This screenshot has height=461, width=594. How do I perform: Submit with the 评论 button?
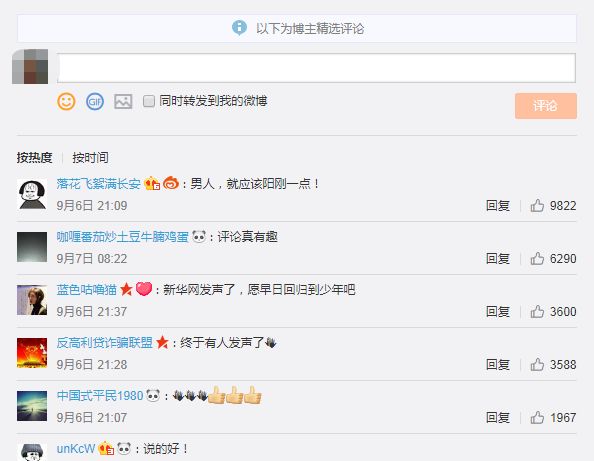point(546,106)
